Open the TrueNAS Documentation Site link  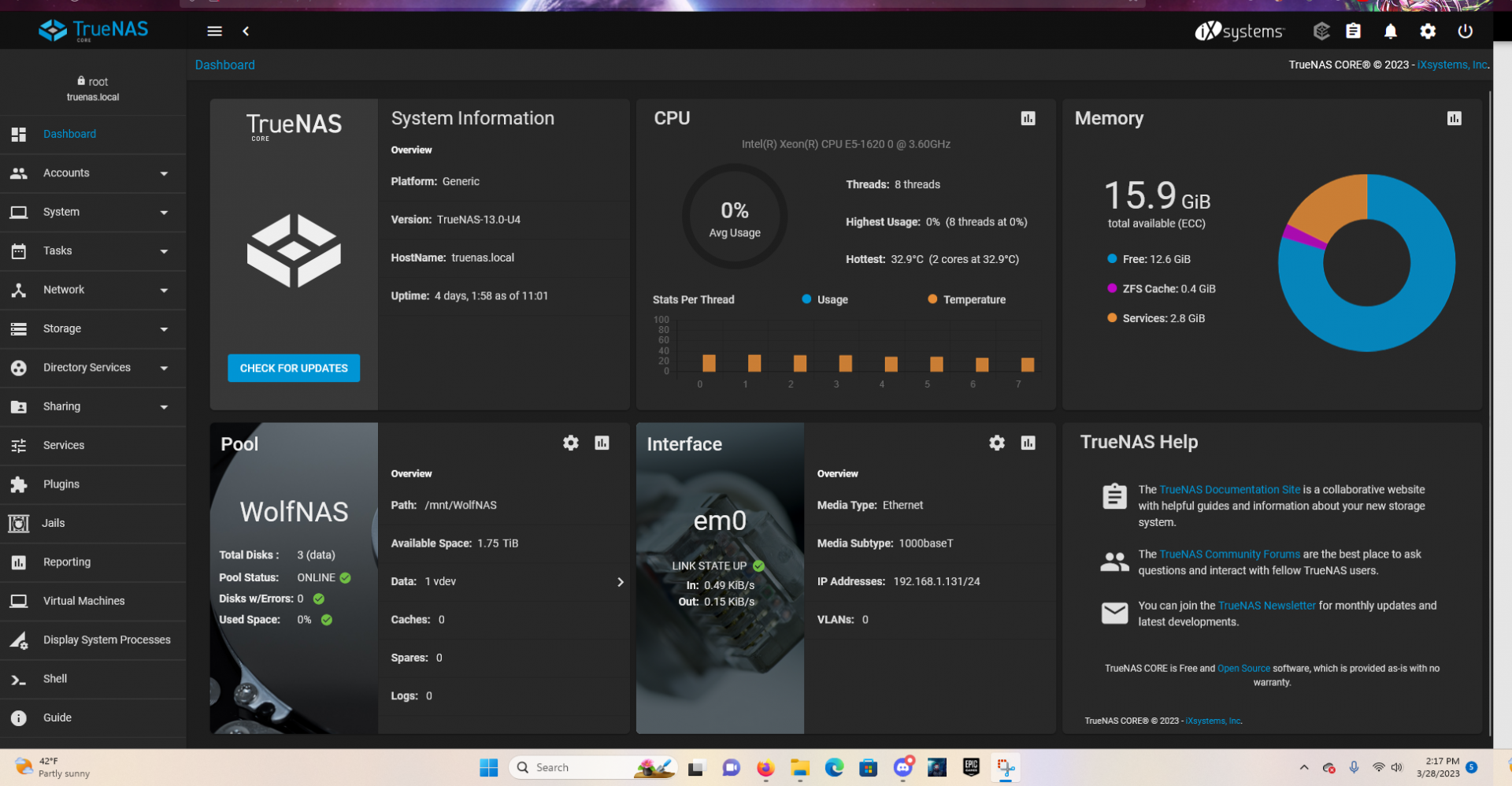(x=1230, y=490)
